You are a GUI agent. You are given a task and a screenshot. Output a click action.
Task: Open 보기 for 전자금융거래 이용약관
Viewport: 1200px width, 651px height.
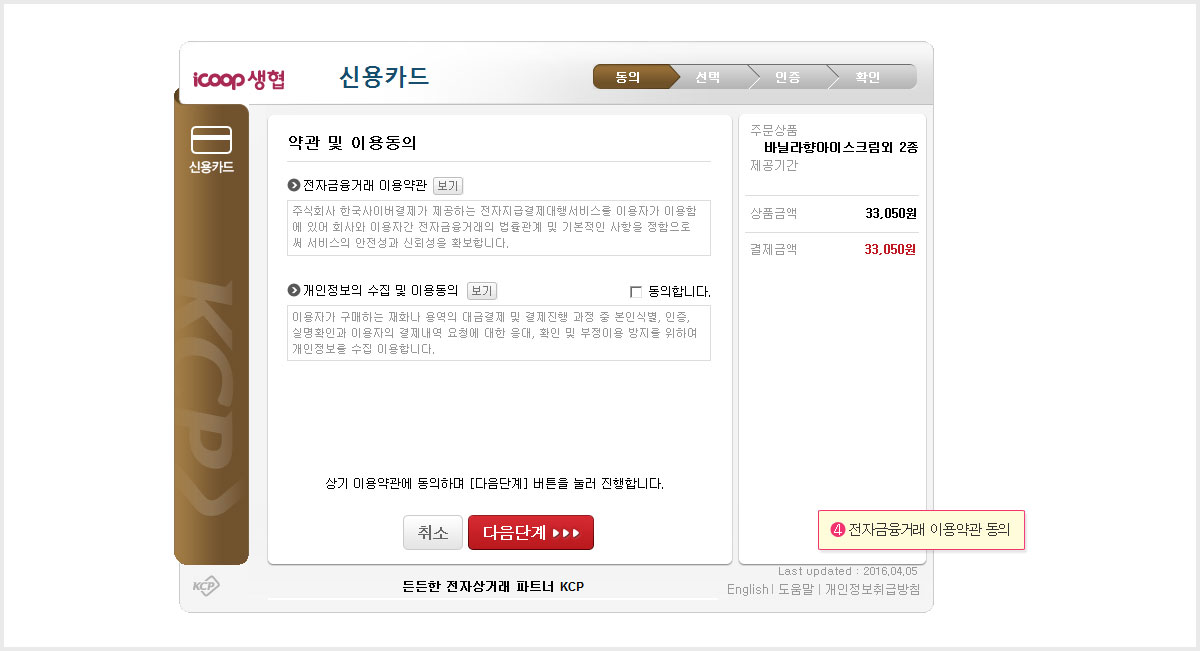click(x=448, y=185)
